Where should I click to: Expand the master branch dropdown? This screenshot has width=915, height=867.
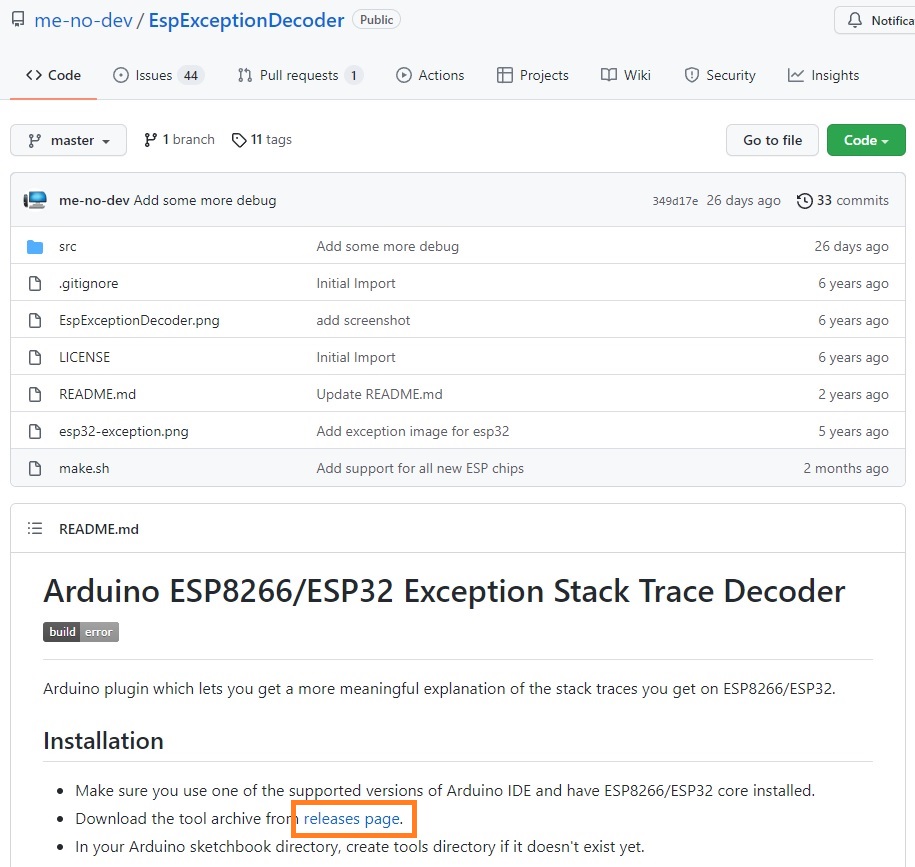click(68, 140)
